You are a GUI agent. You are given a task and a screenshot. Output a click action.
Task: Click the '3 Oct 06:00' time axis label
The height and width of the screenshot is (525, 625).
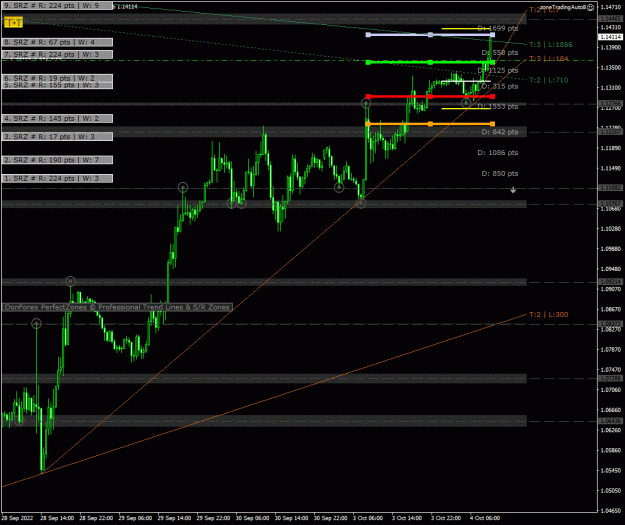coord(368,518)
